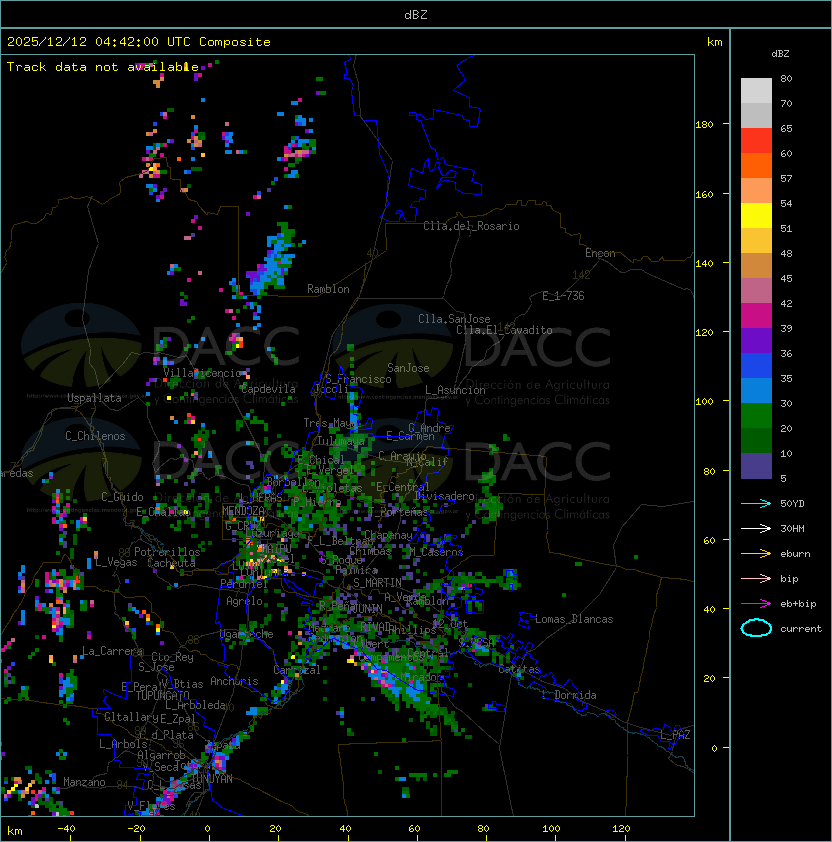
Task: Click the 'S_MARTIN' map label
Action: pyautogui.click(x=377, y=583)
